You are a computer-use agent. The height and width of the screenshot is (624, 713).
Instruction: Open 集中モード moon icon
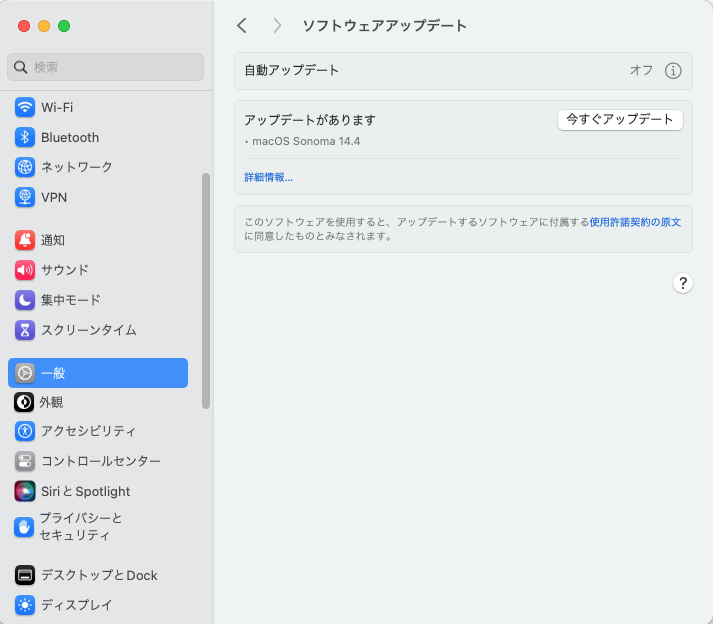point(25,300)
